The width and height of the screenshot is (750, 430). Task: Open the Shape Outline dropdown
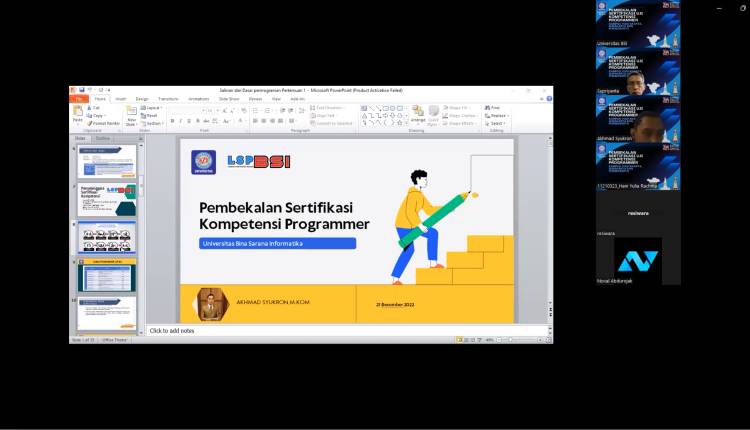[460, 116]
